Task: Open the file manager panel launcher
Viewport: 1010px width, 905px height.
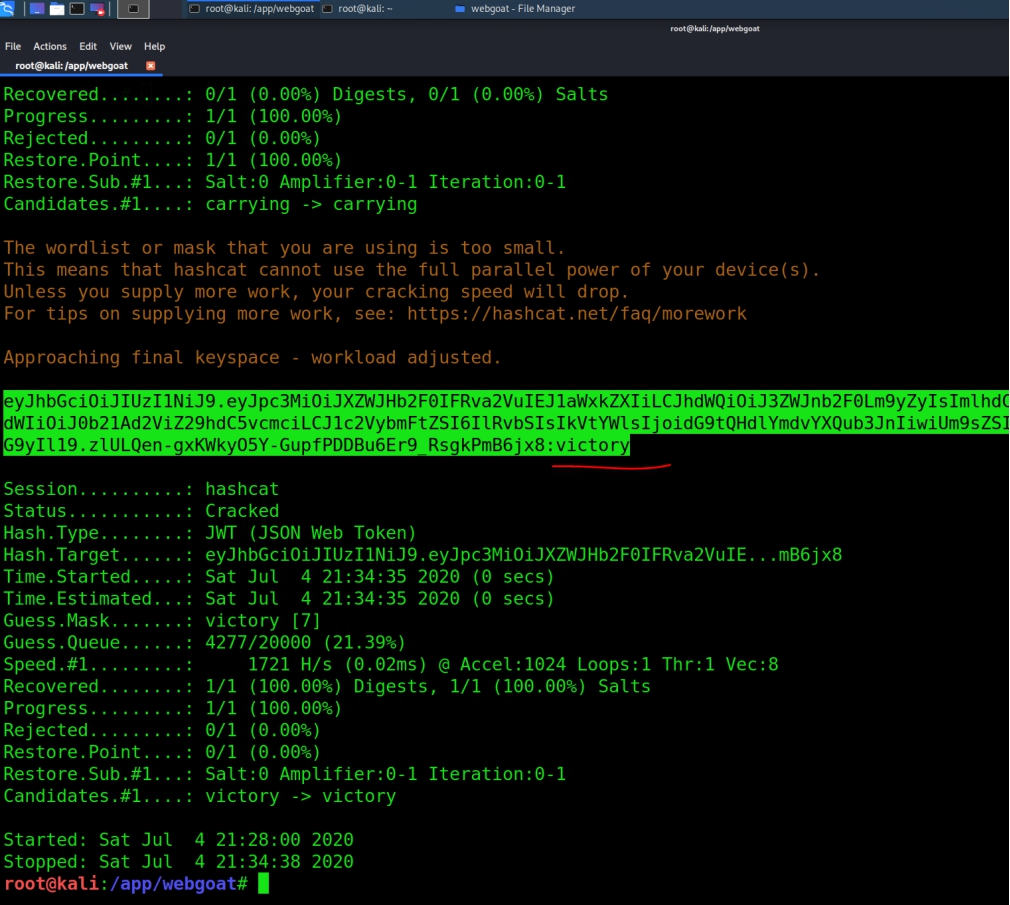Action: (57, 9)
